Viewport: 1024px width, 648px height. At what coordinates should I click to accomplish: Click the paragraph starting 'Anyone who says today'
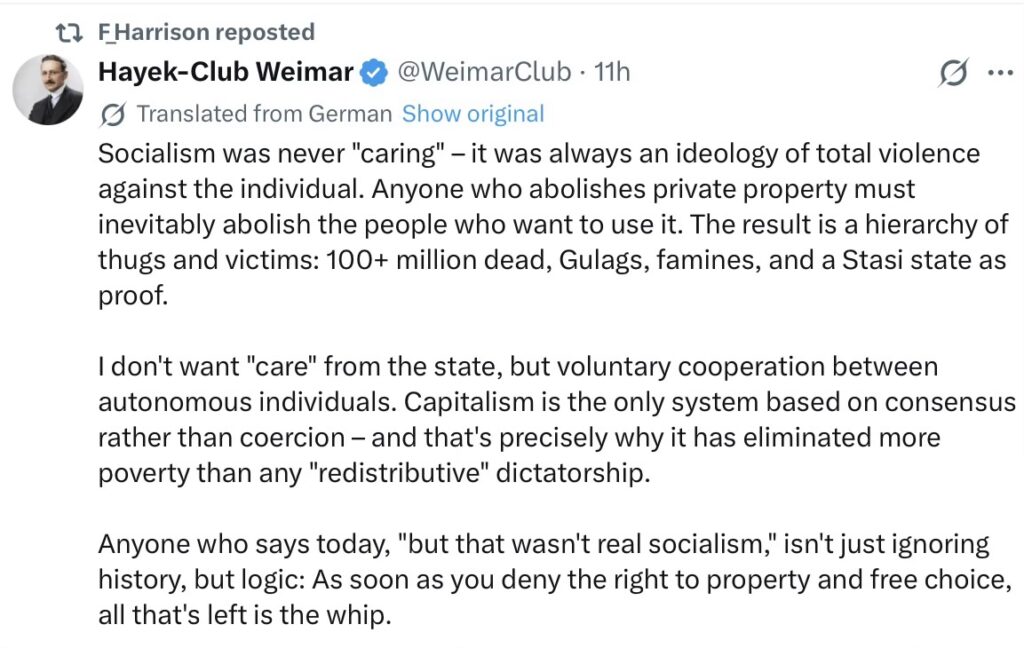[x=554, y=579]
